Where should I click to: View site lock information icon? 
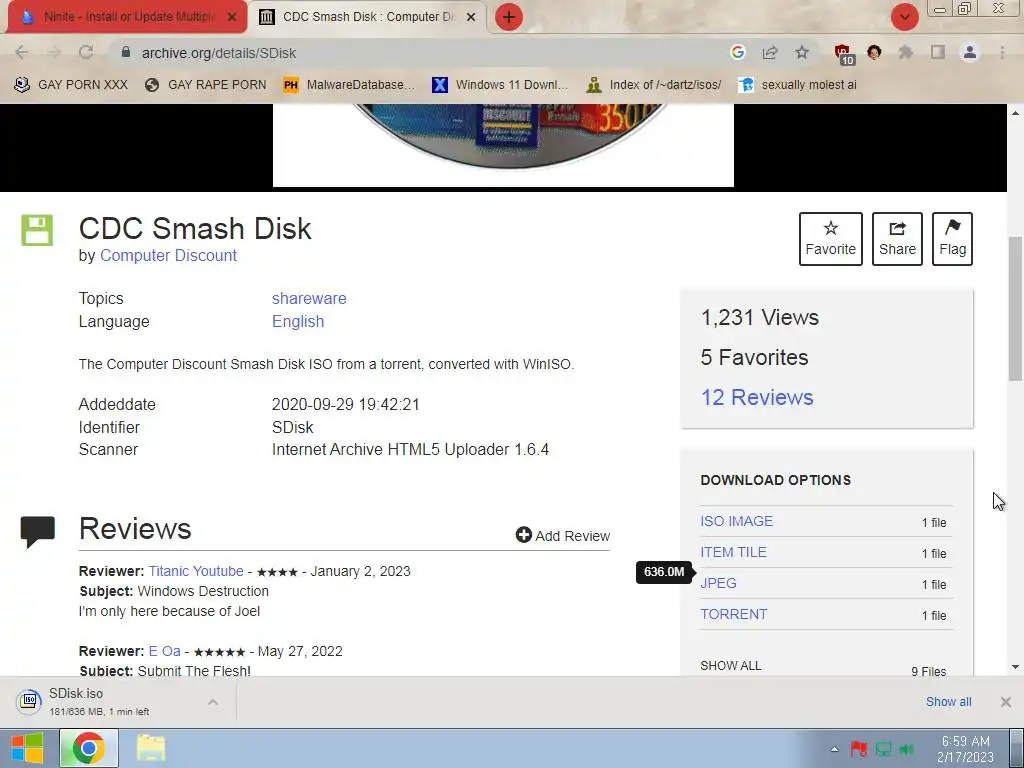tap(127, 52)
